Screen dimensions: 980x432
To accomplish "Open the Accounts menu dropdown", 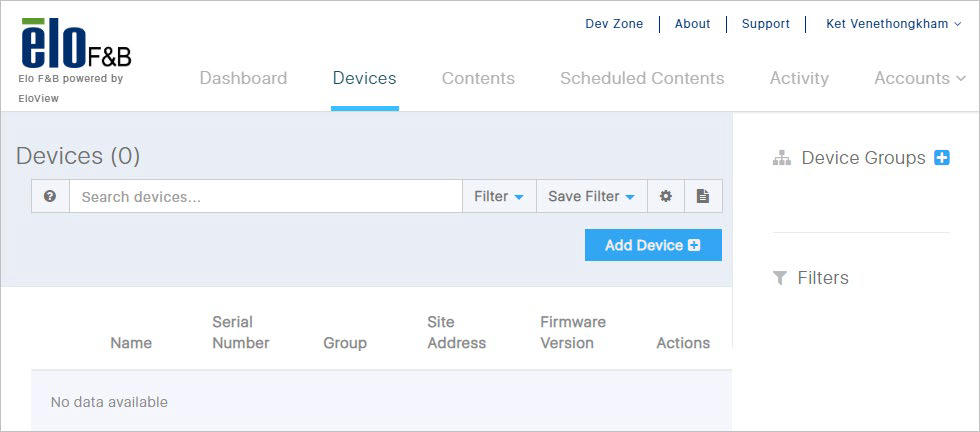I will [920, 78].
